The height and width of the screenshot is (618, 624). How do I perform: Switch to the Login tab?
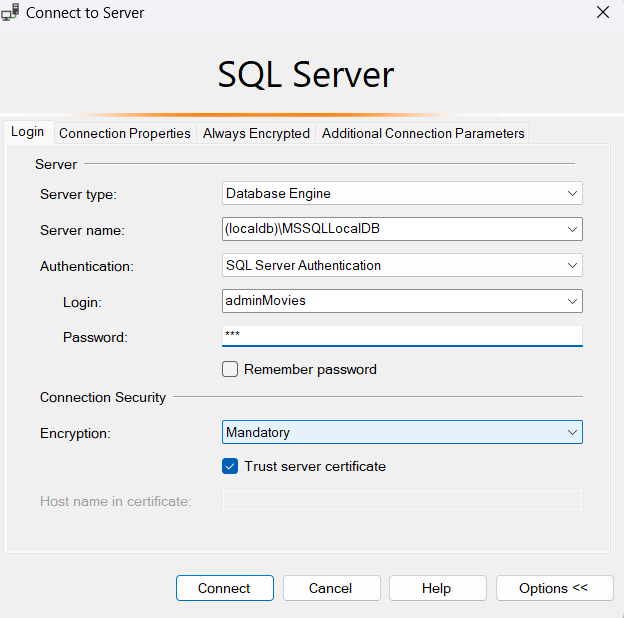[x=27, y=132]
